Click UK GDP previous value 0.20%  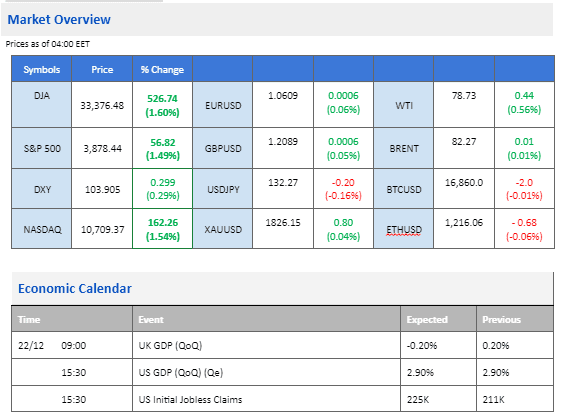(496, 346)
